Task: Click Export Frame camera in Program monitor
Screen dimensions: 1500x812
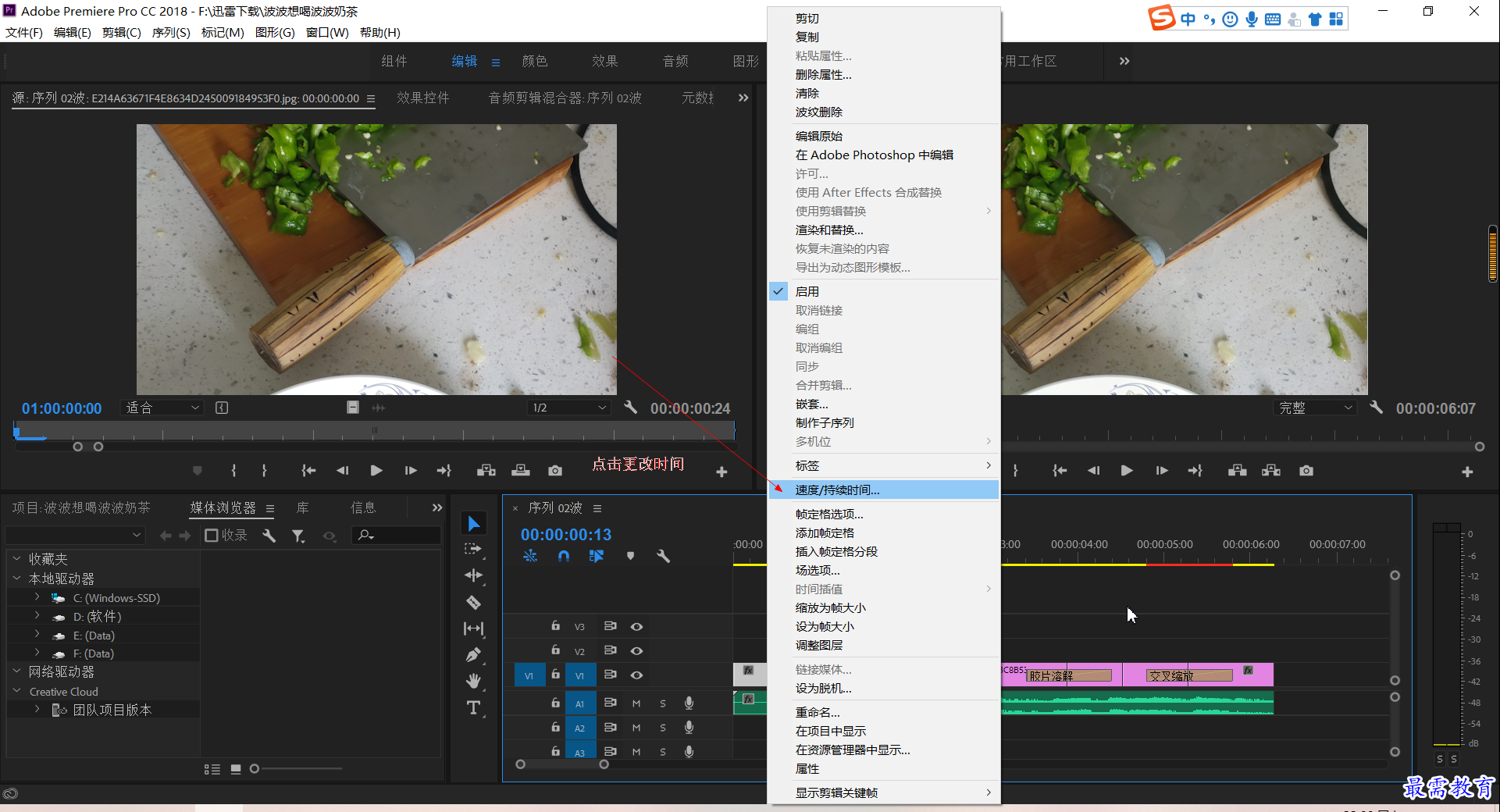Action: pyautogui.click(x=1306, y=471)
